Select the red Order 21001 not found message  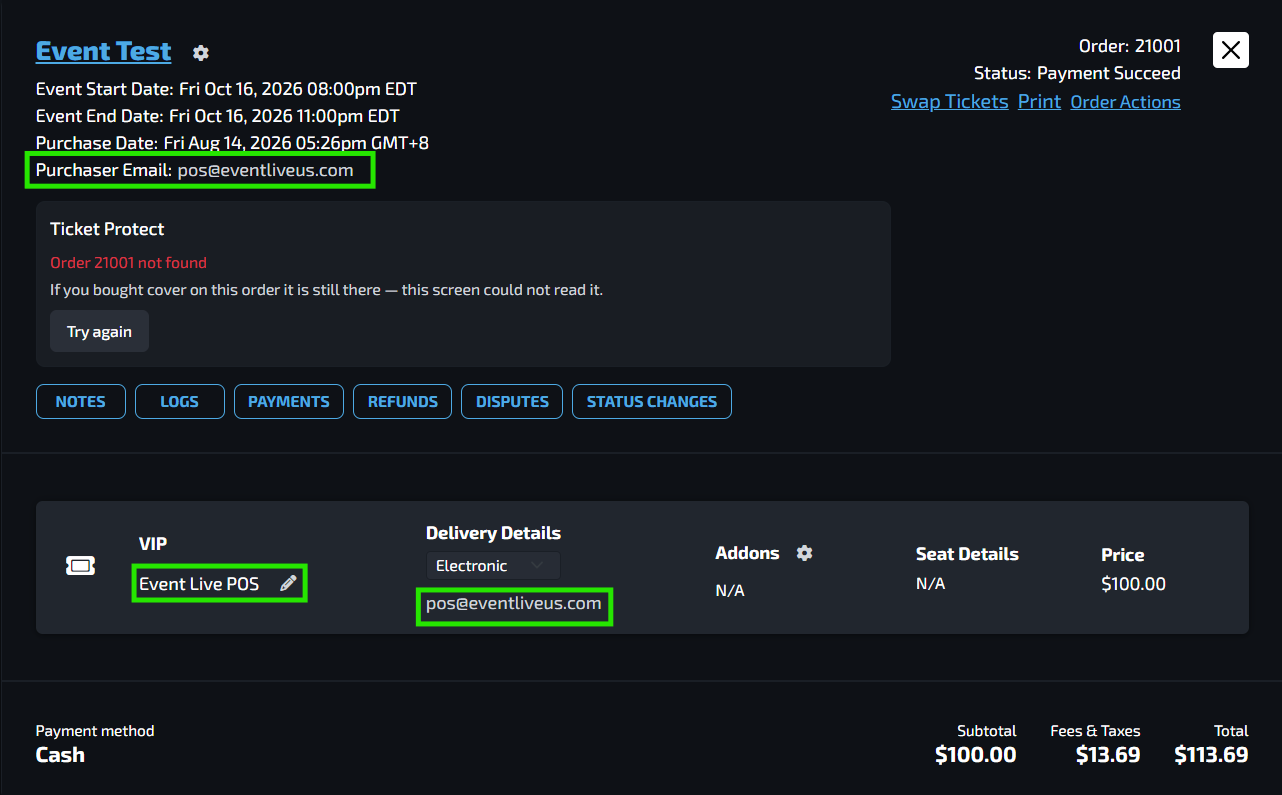128,263
